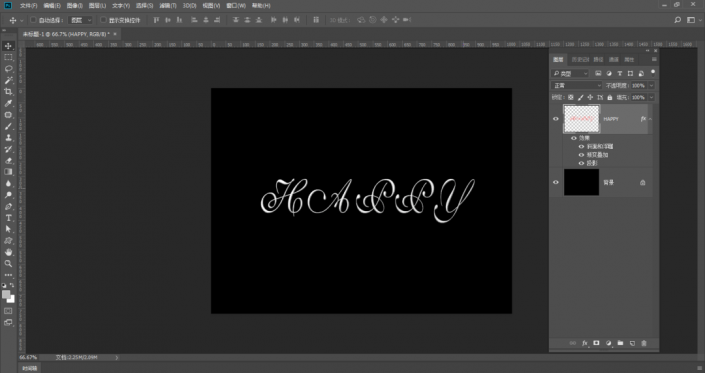705x373 pixels.
Task: Open the 滤镜(T) menu
Action: [168, 6]
